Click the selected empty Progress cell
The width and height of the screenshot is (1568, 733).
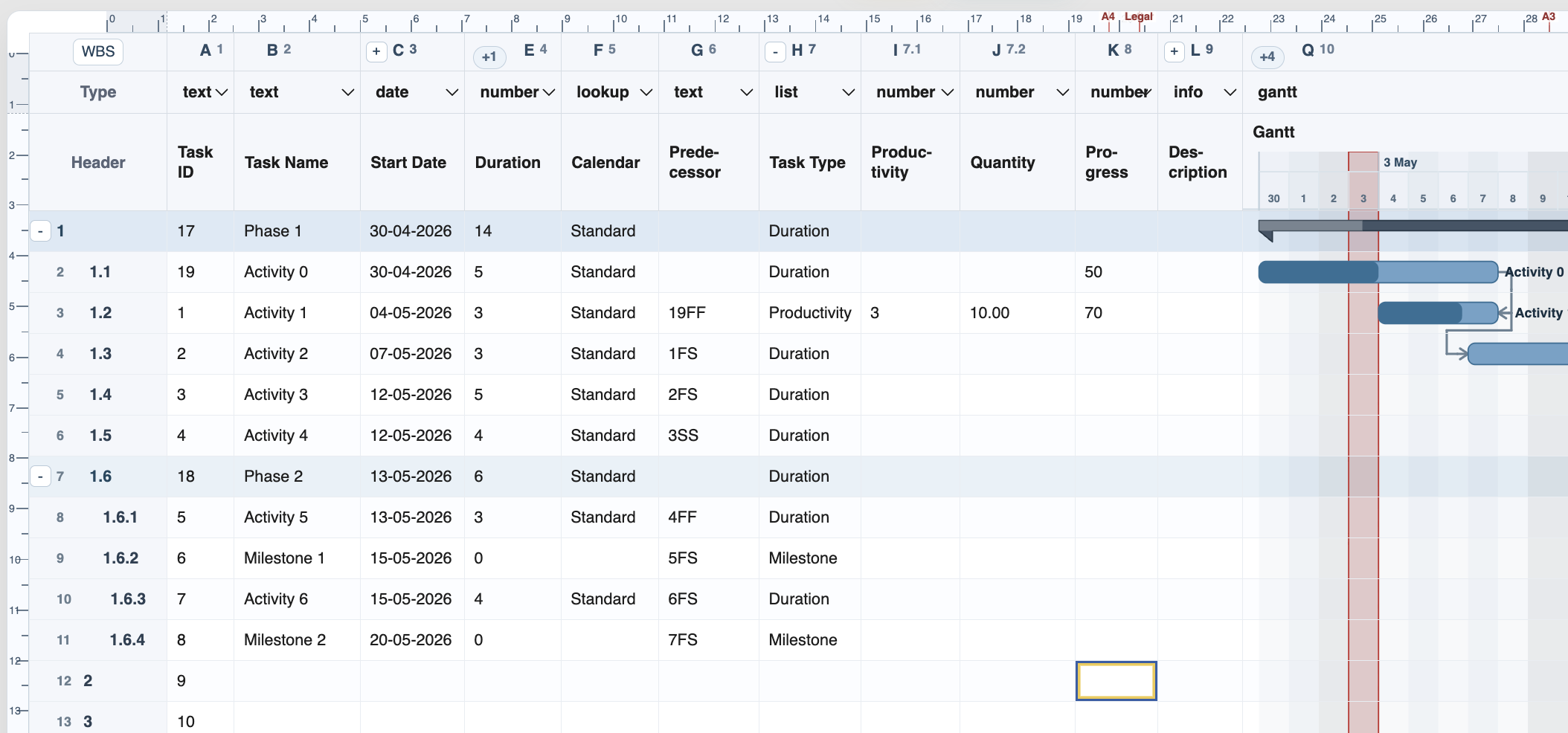point(1116,681)
